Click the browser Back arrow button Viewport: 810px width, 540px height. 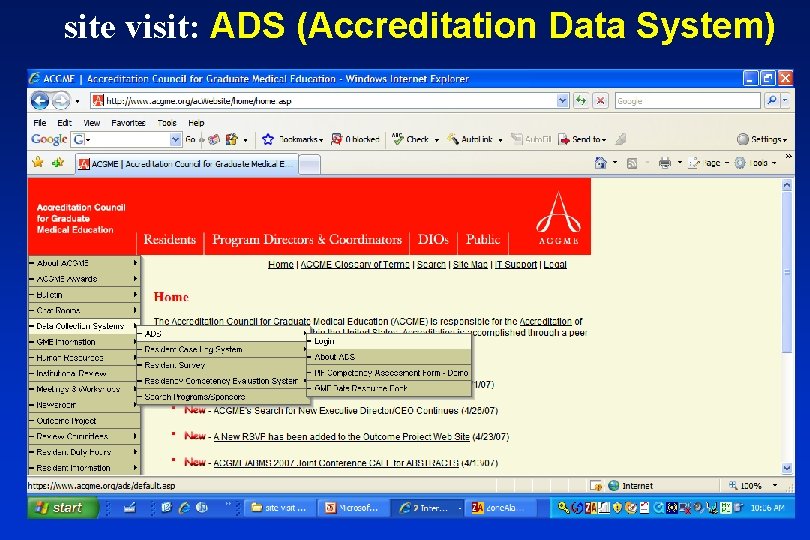pos(40,100)
